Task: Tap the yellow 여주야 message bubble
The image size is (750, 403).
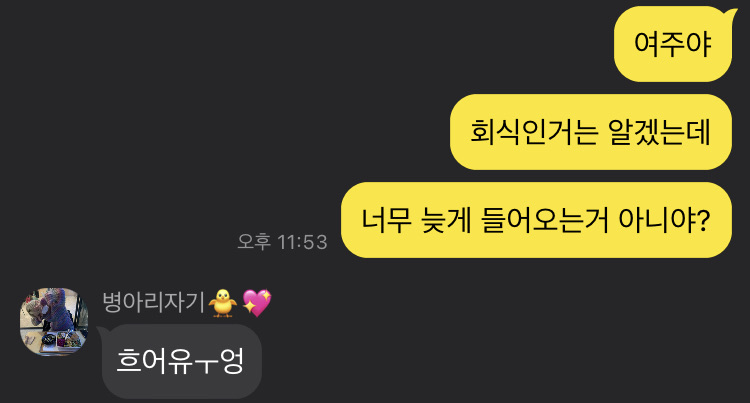Action: [673, 44]
